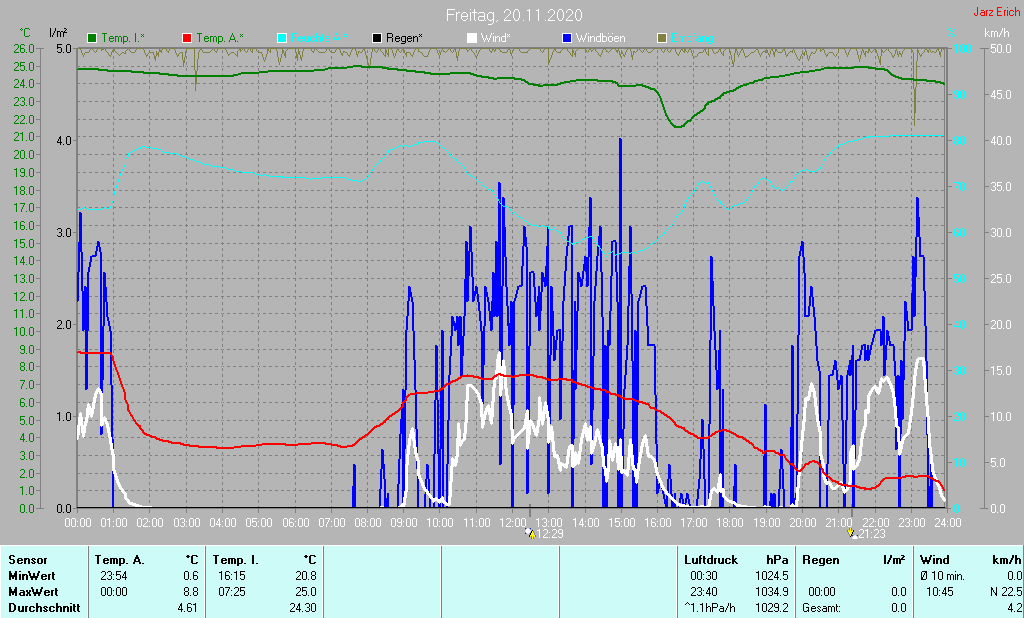1024x618 pixels.
Task: Click the cyan humidity legend swatch
Action: 282,38
